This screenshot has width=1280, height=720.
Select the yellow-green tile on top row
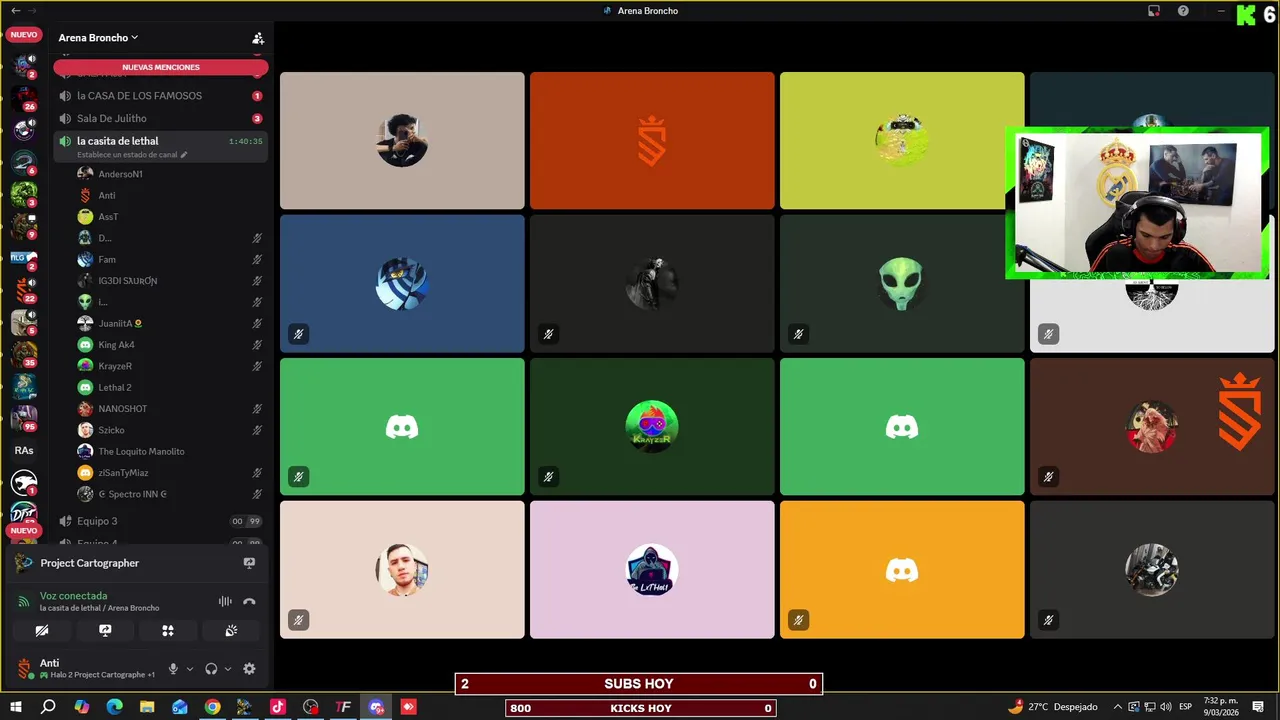902,141
